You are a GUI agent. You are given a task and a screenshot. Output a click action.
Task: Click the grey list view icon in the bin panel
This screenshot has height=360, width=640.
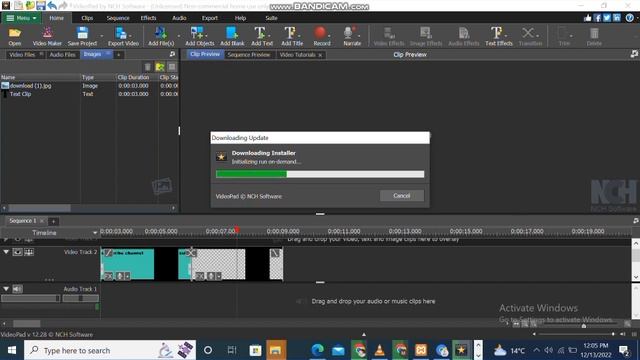[172, 67]
